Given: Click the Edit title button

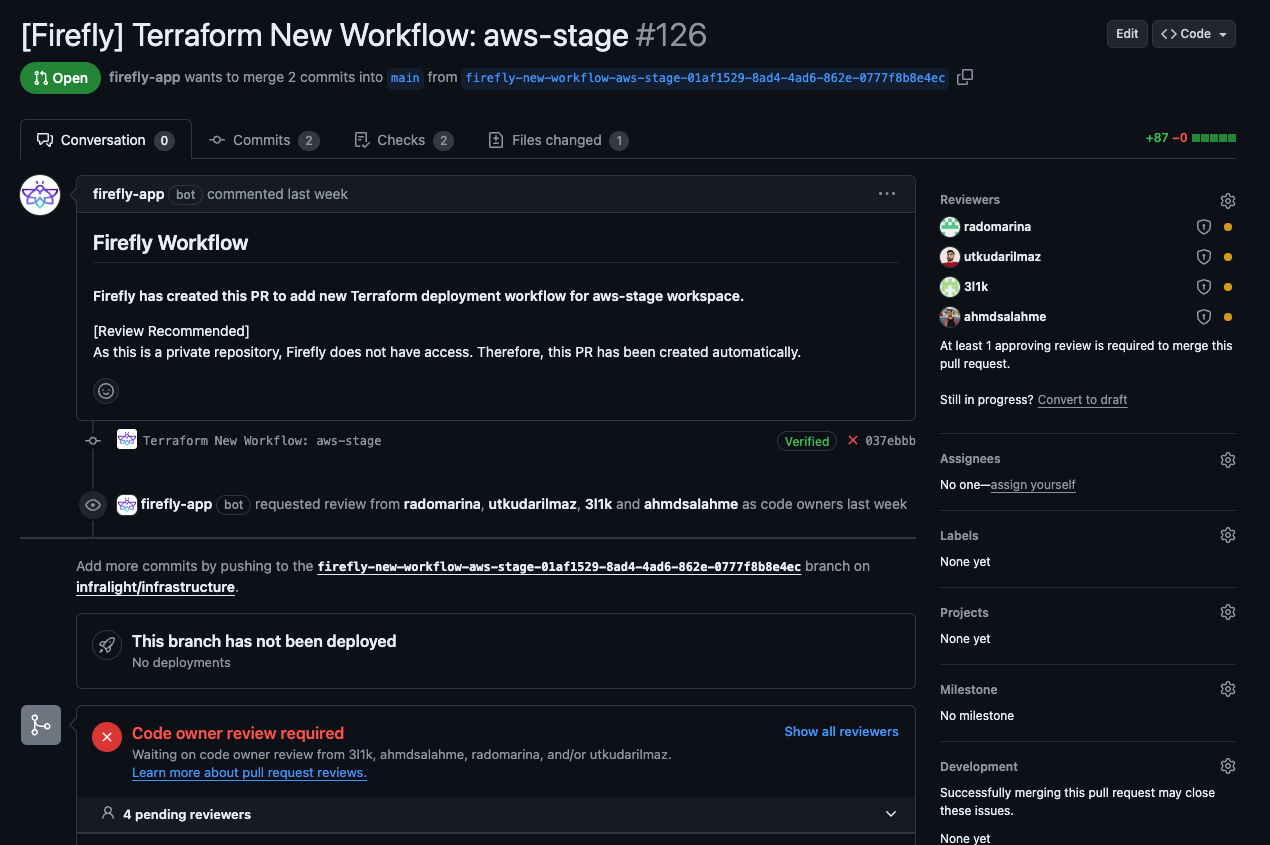Looking at the screenshot, I should 1127,34.
